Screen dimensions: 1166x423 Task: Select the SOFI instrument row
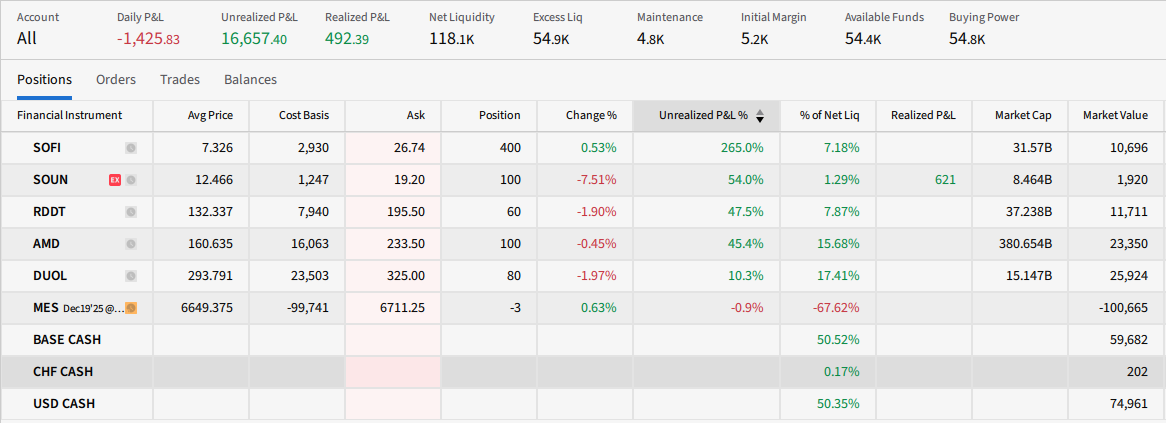[x=583, y=148]
